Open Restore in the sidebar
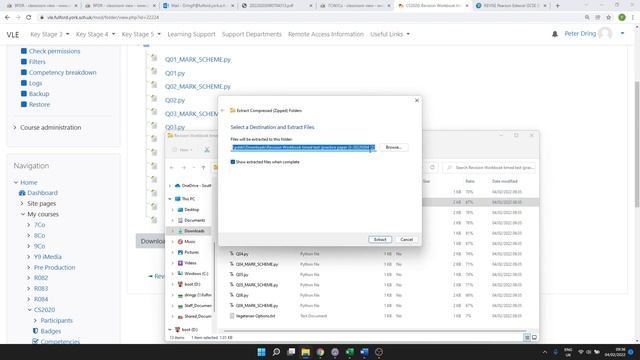The height and width of the screenshot is (360, 640). tap(39, 104)
